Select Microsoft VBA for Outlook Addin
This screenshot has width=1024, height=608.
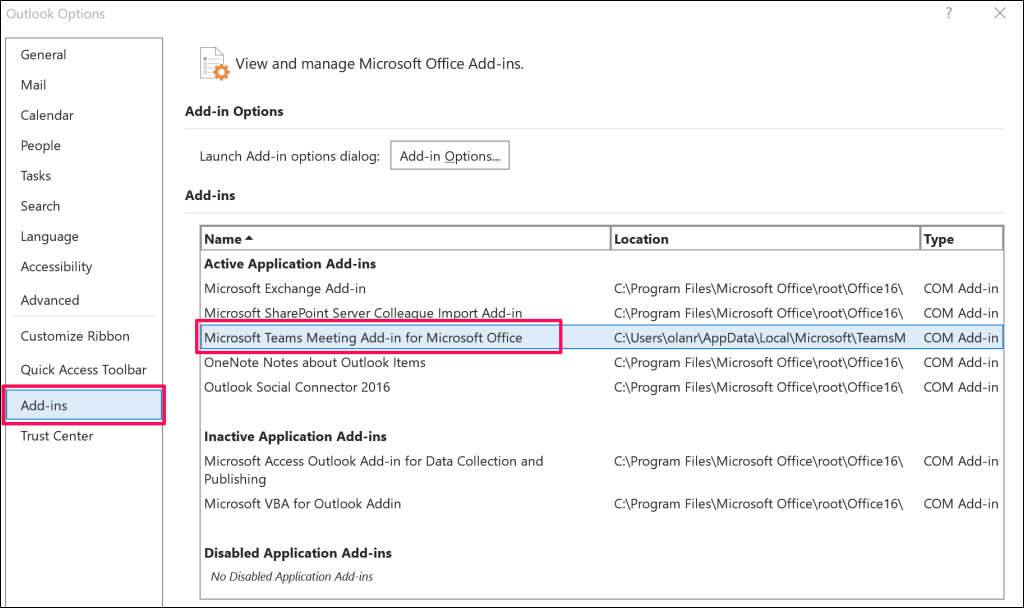click(601, 504)
